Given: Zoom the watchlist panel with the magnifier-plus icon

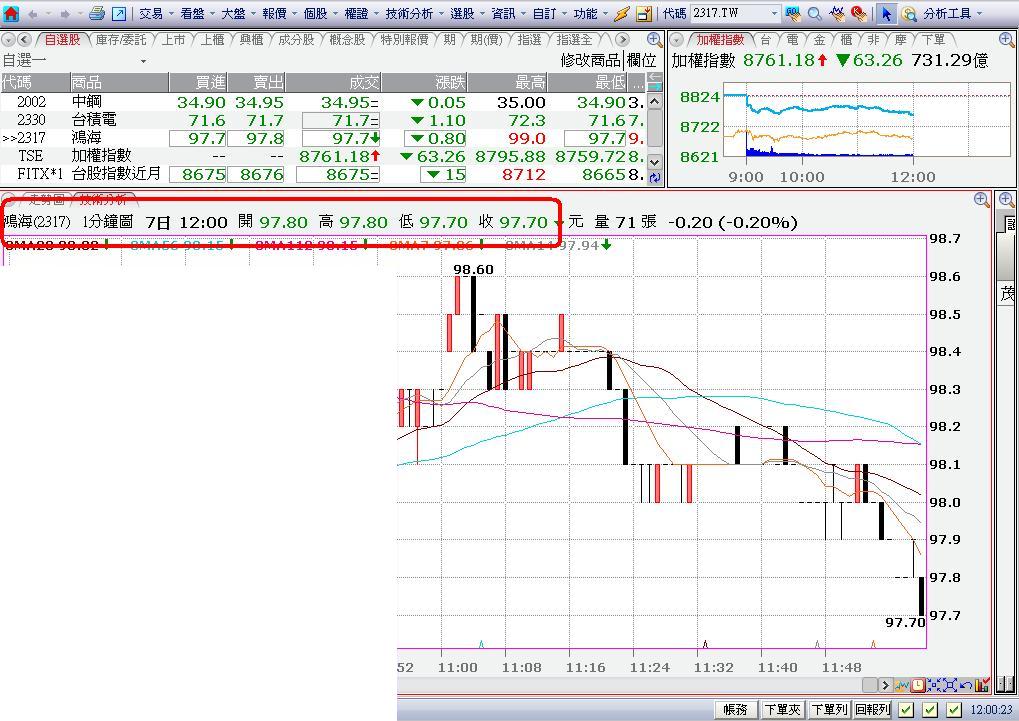Looking at the screenshot, I should (x=654, y=40).
